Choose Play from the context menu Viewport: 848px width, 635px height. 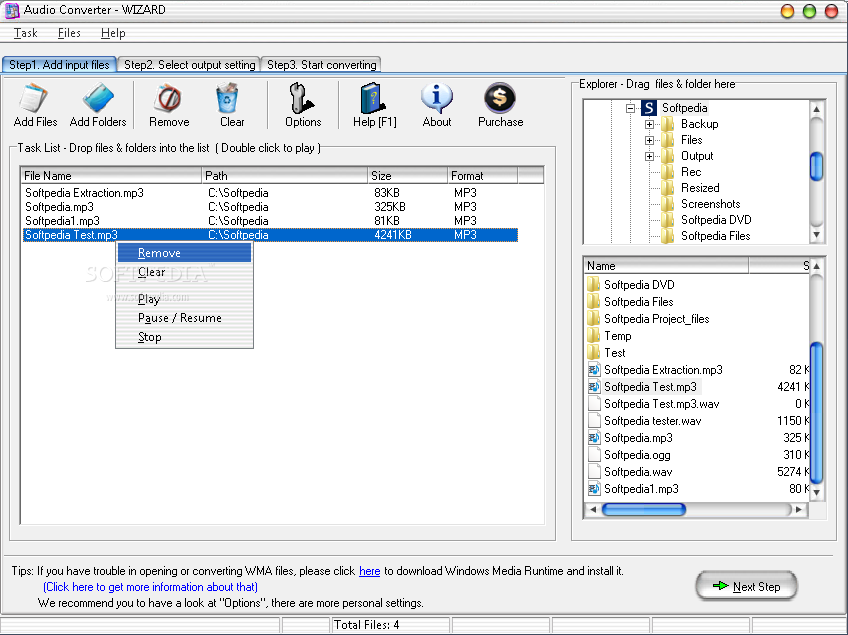click(x=184, y=299)
